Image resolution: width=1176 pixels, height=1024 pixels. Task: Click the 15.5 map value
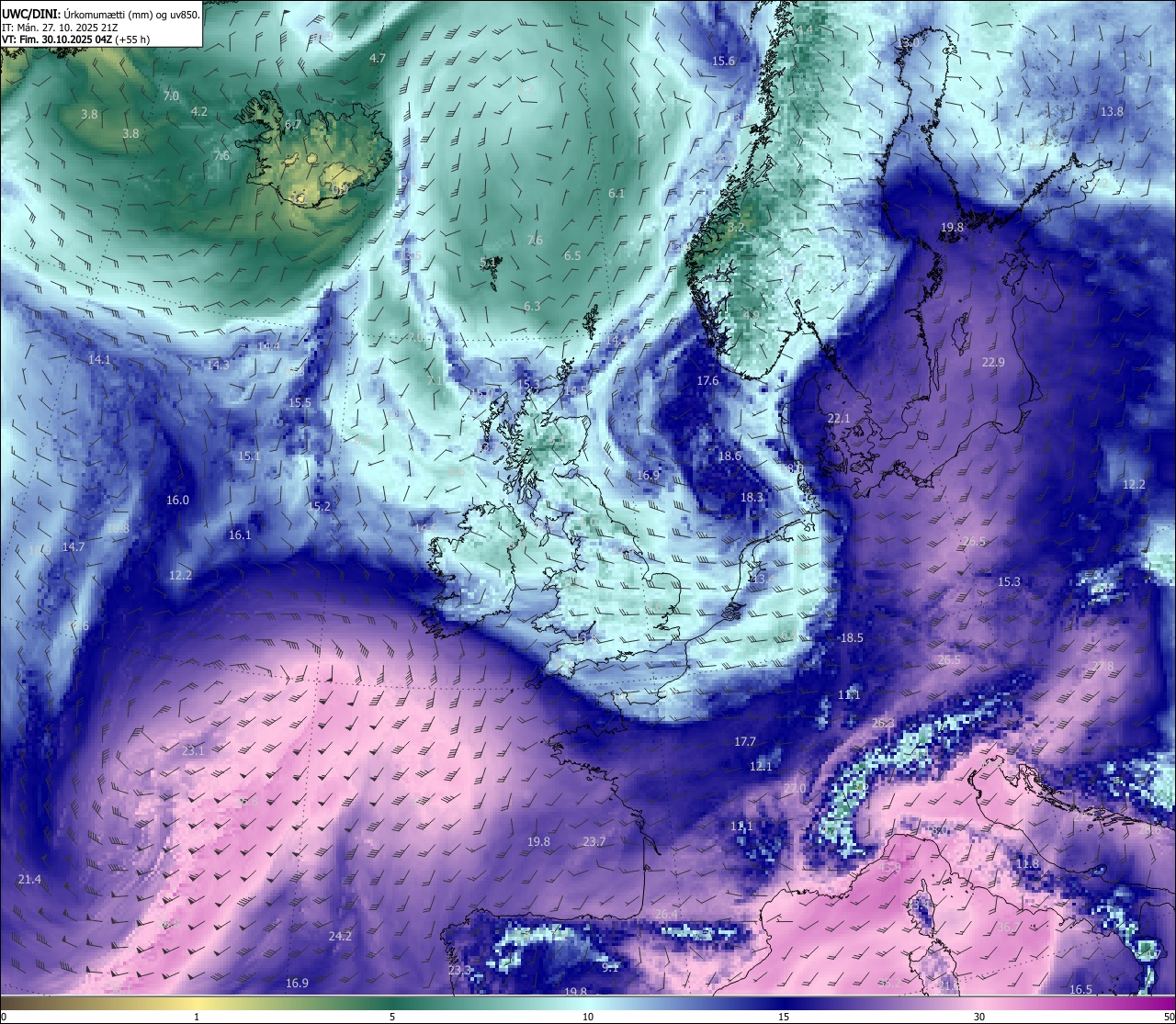(300, 402)
